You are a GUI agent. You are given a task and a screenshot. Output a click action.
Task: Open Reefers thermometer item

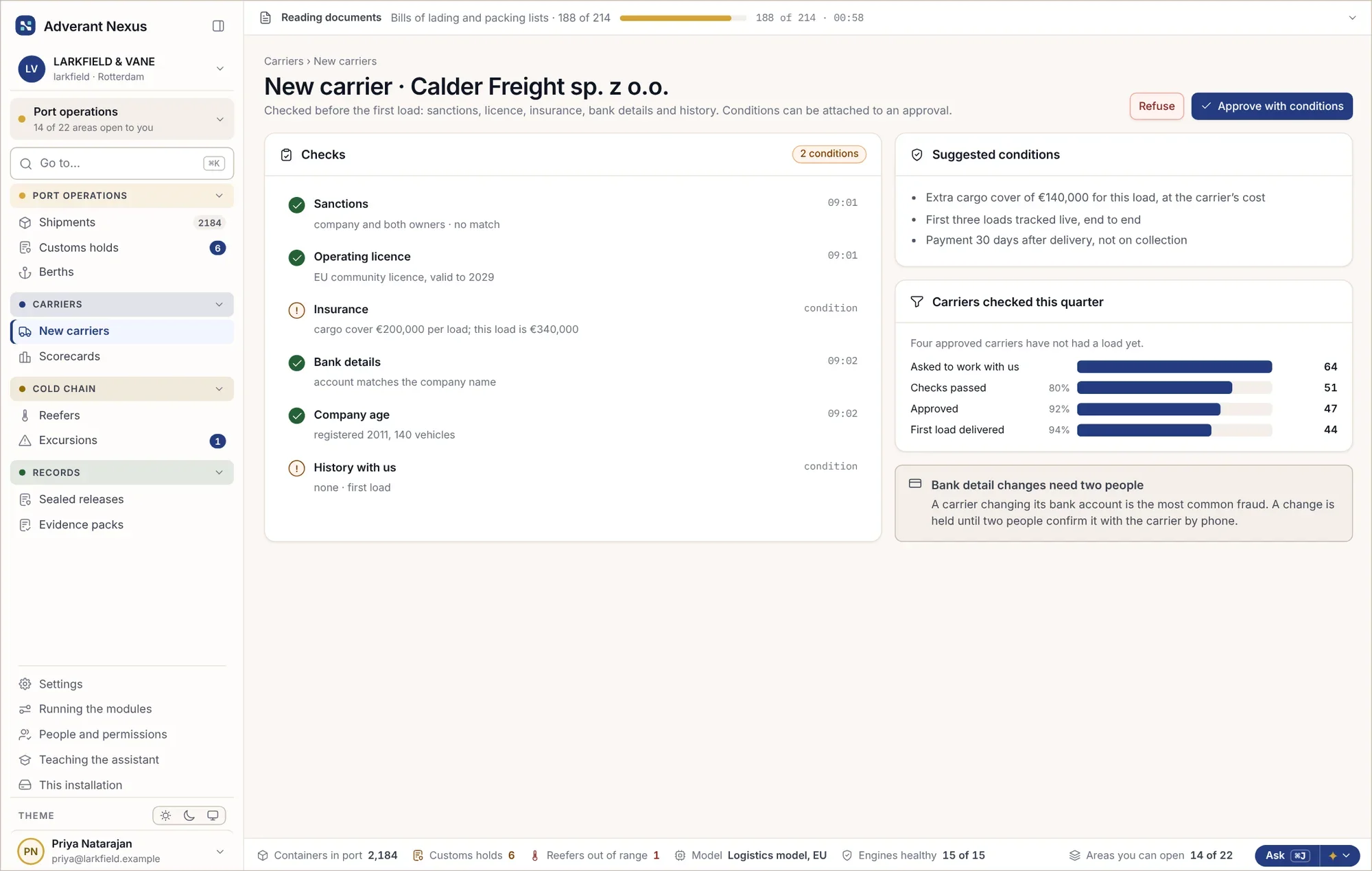tap(121, 415)
